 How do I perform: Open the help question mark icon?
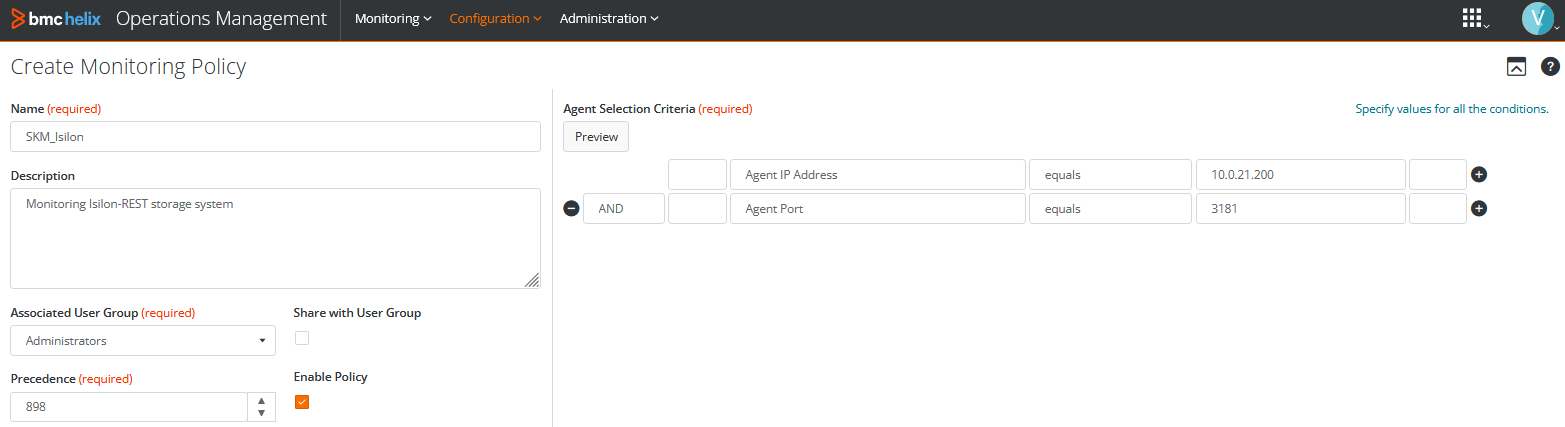(x=1550, y=67)
